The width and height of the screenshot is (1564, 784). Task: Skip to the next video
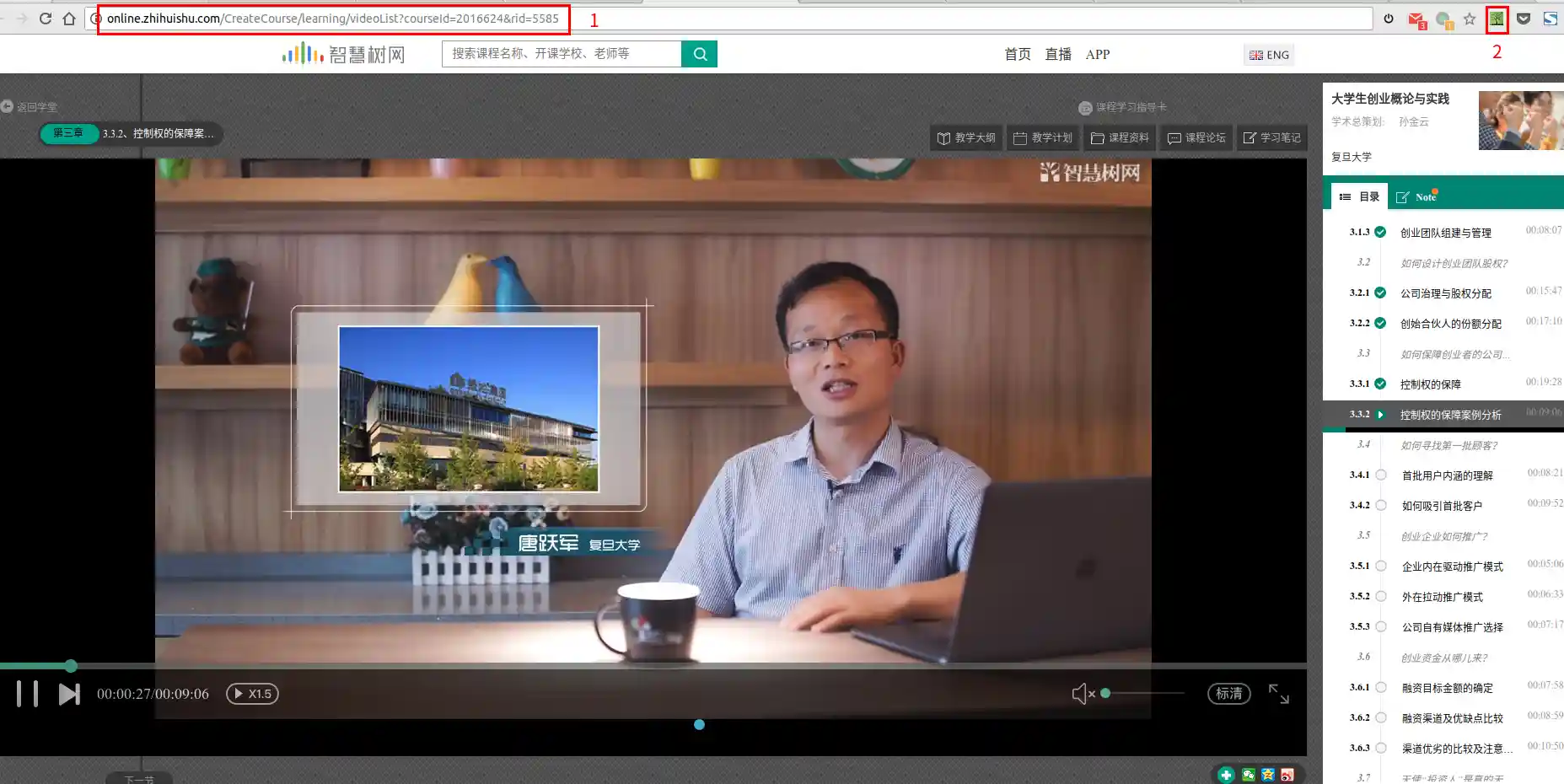[69, 694]
